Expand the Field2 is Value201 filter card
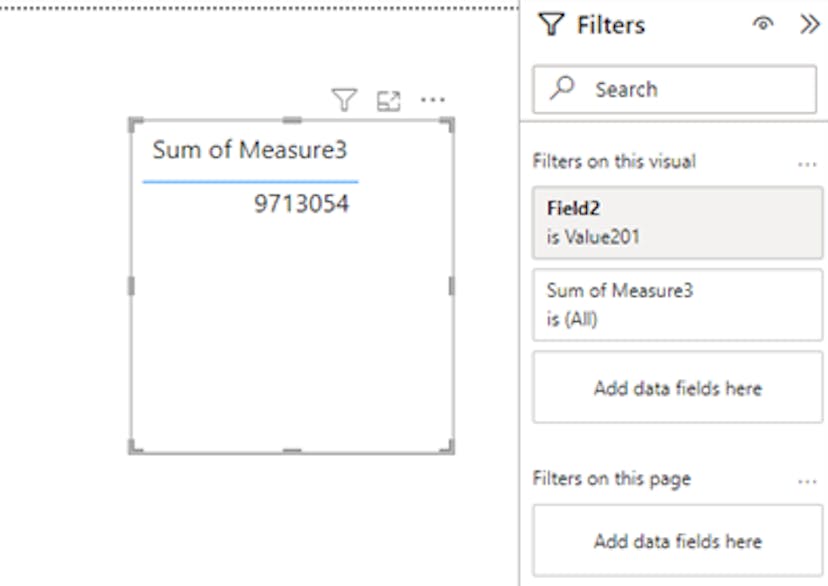This screenshot has height=586, width=828. coord(678,222)
